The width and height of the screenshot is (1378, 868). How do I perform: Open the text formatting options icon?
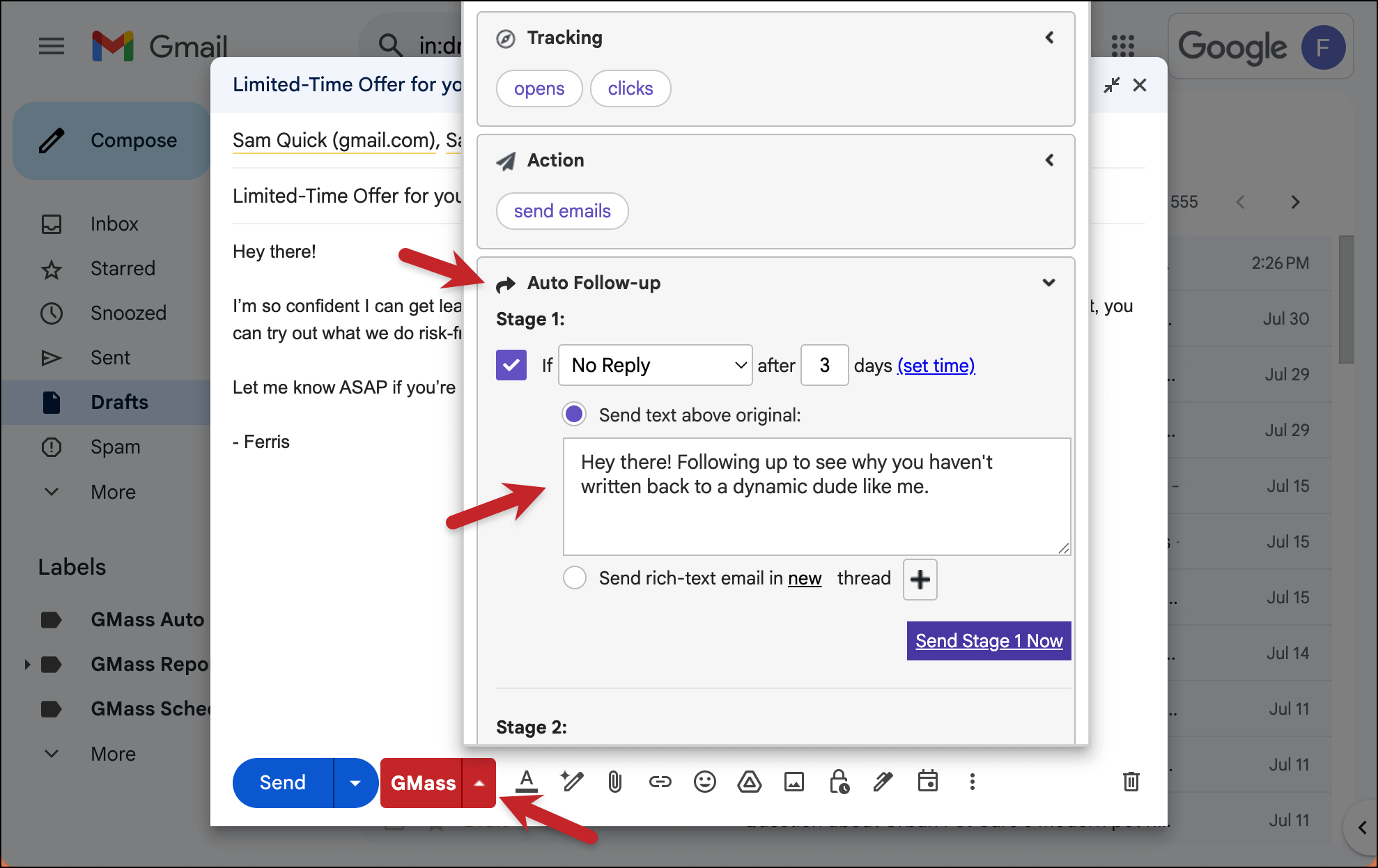[527, 782]
